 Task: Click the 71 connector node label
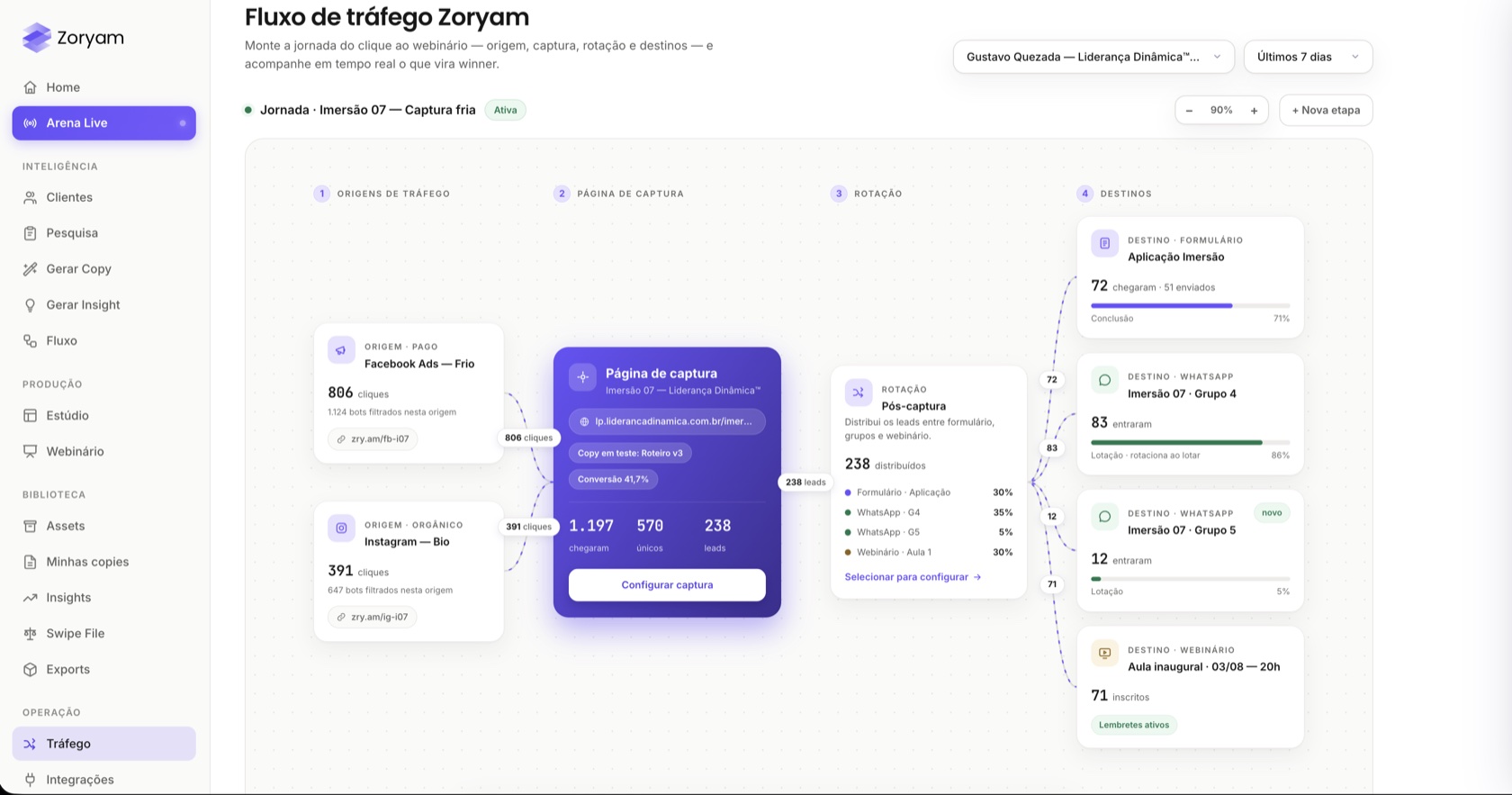(1052, 584)
